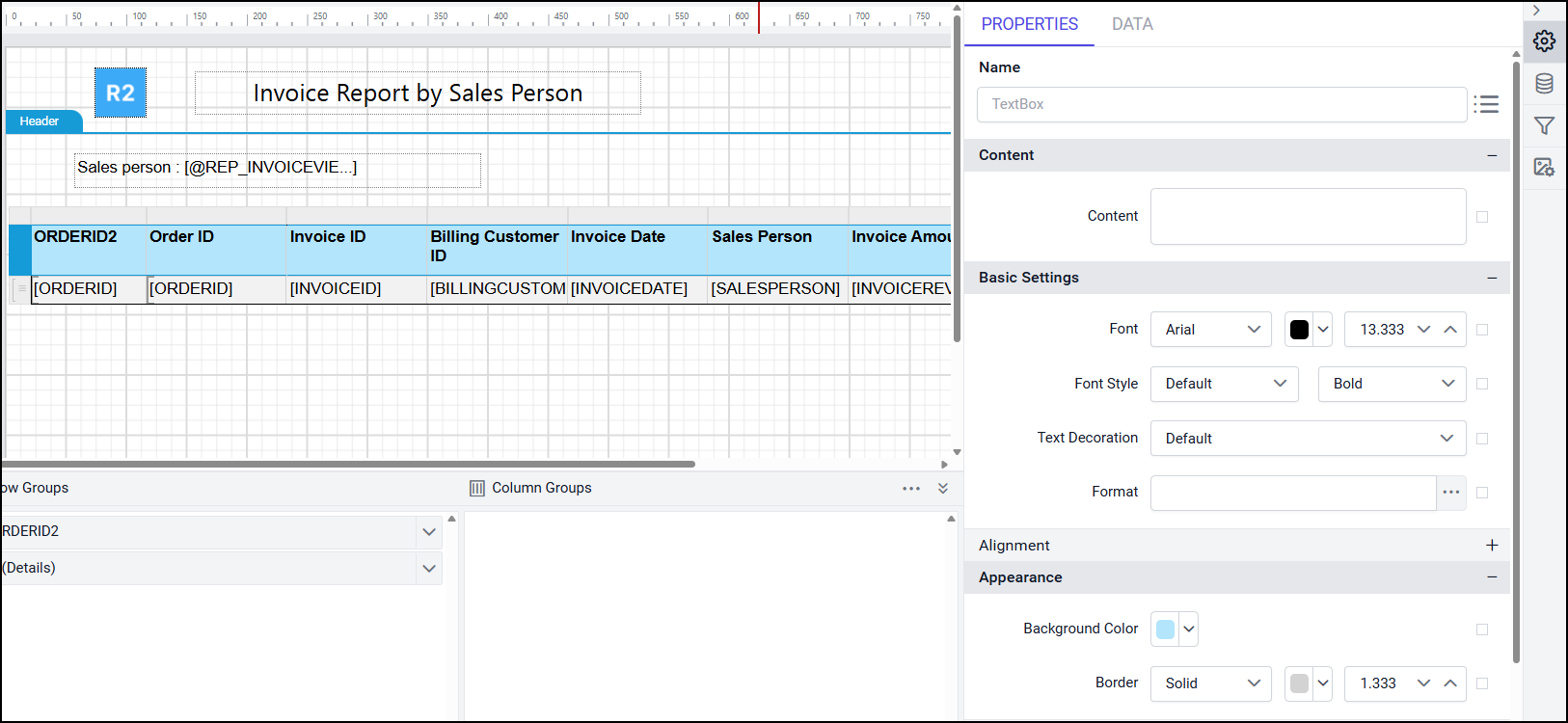Image resolution: width=1568 pixels, height=723 pixels.
Task: Click the Background Color light blue swatch
Action: pos(1165,629)
